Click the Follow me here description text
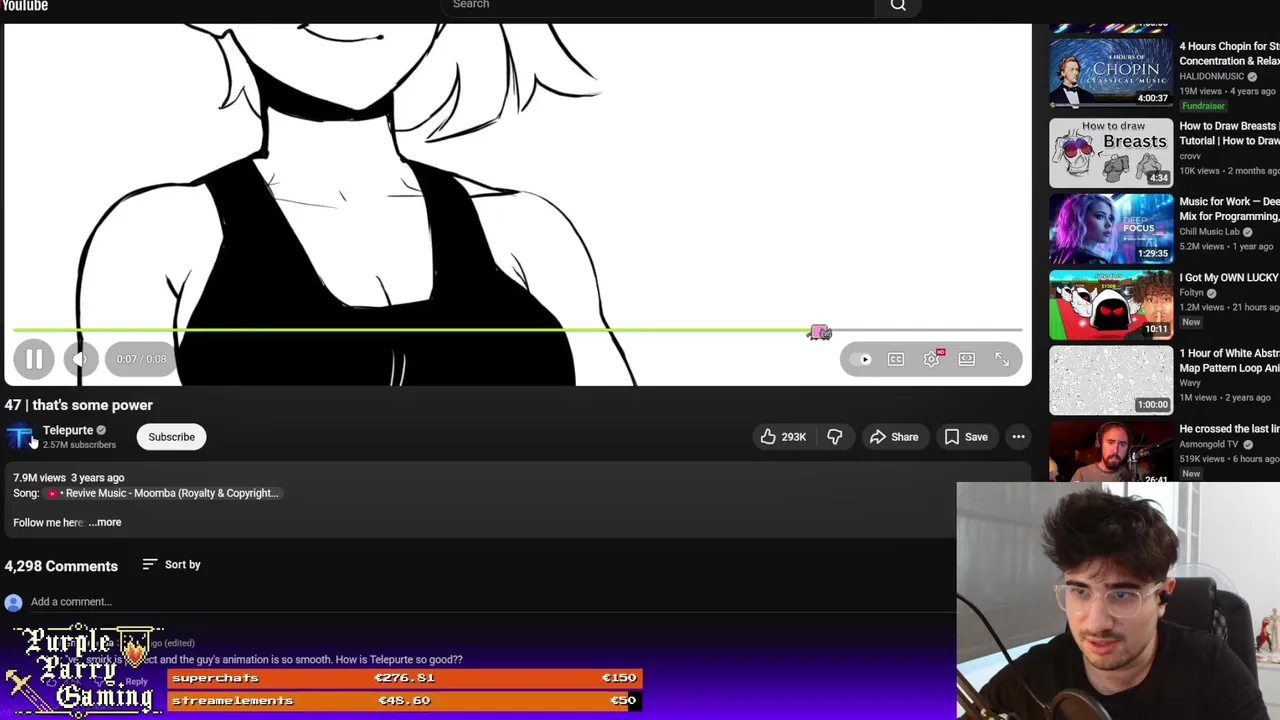The width and height of the screenshot is (1280, 720). coord(48,522)
